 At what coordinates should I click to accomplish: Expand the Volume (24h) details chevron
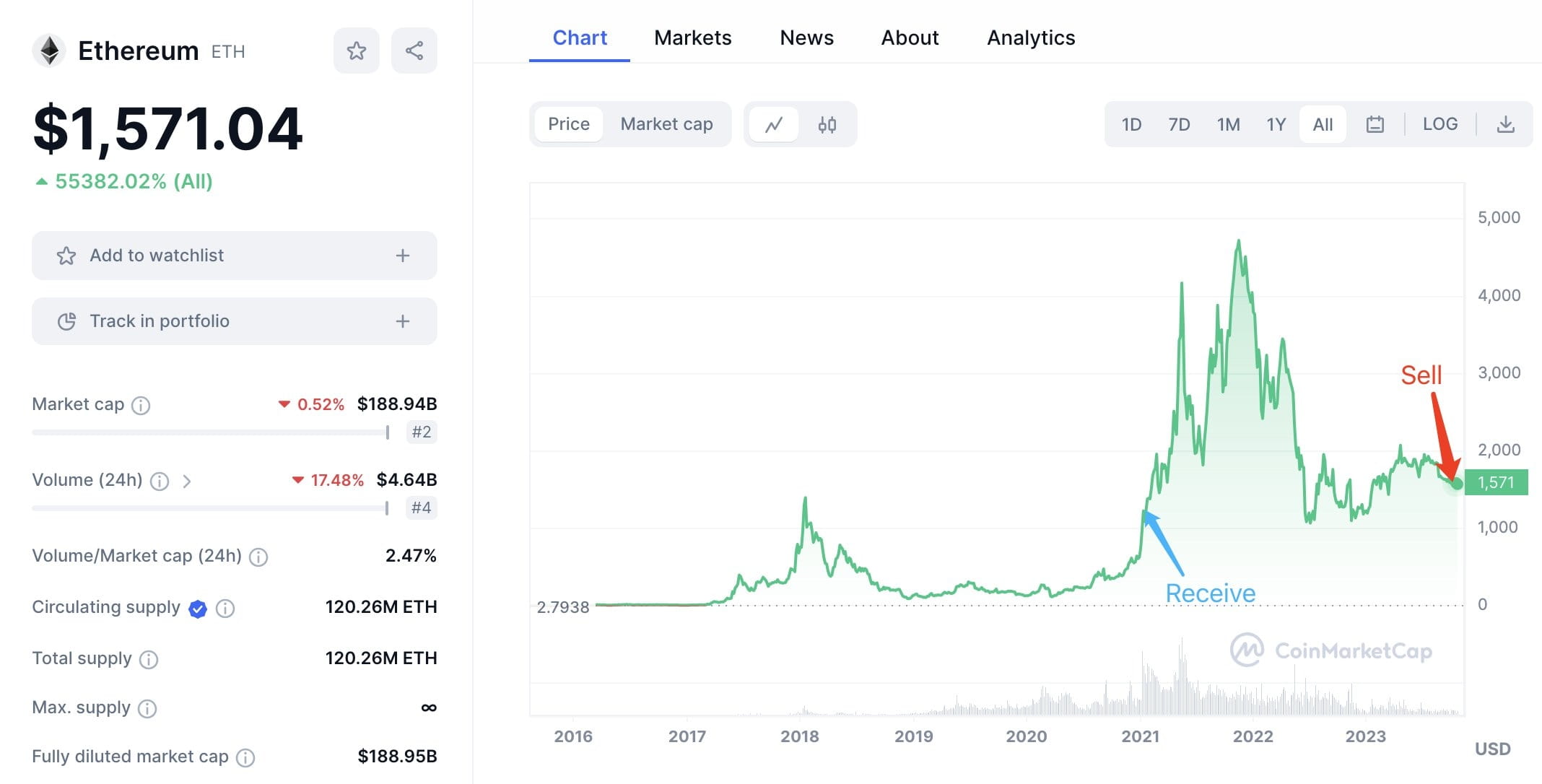pyautogui.click(x=188, y=481)
